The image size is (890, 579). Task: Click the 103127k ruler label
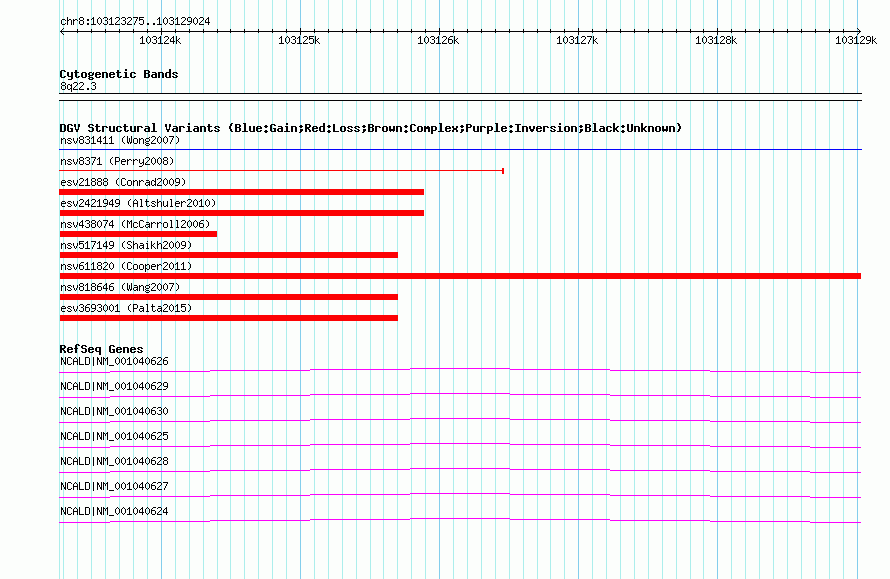point(577,40)
